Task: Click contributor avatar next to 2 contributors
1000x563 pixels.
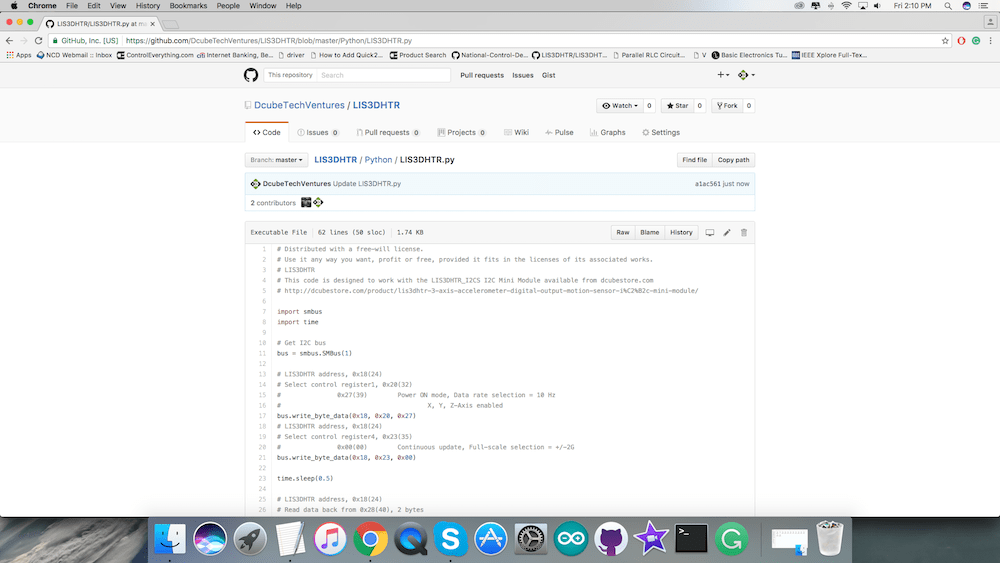Action: pos(306,203)
